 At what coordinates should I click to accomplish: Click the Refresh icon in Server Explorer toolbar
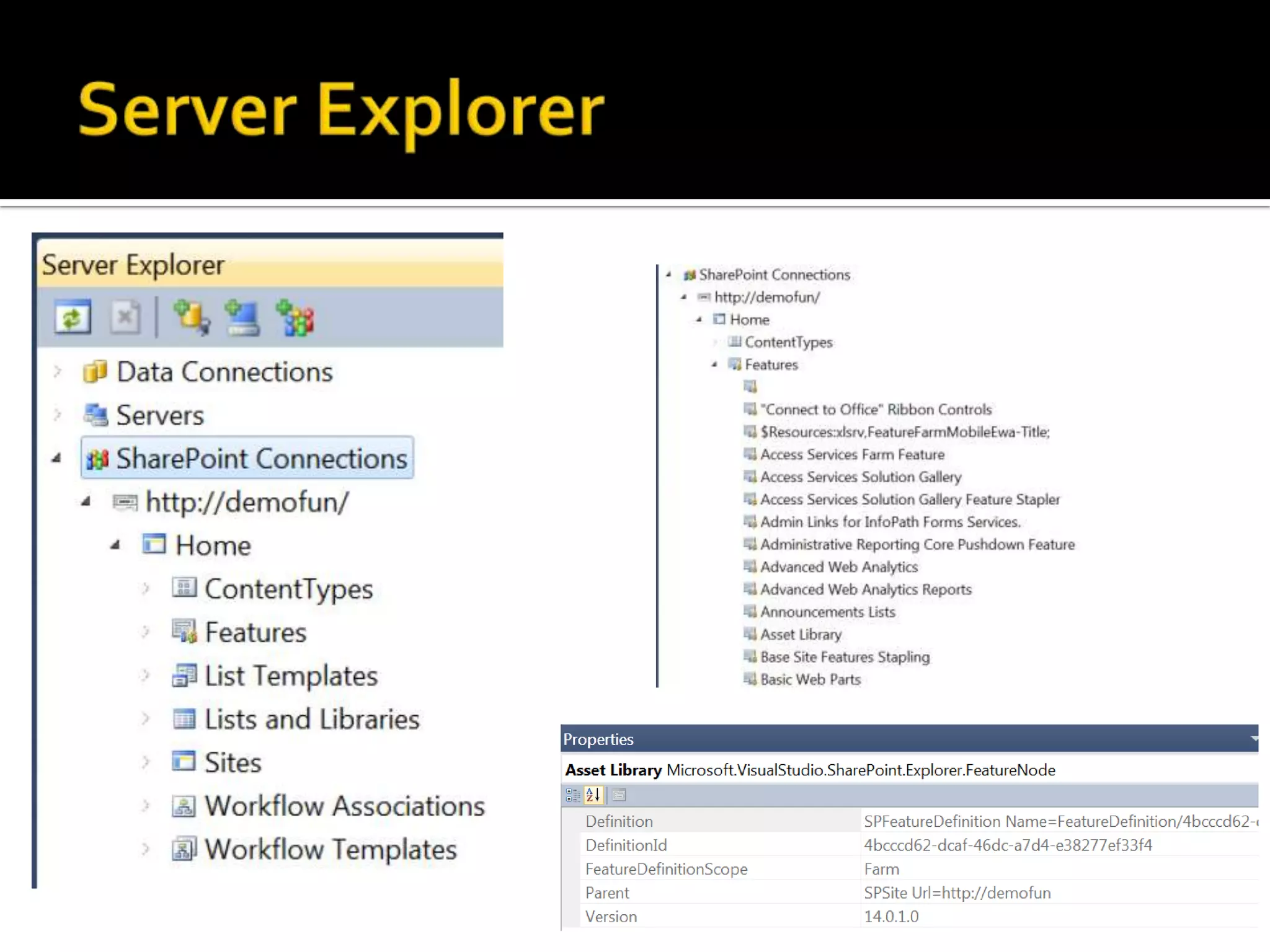click(73, 317)
